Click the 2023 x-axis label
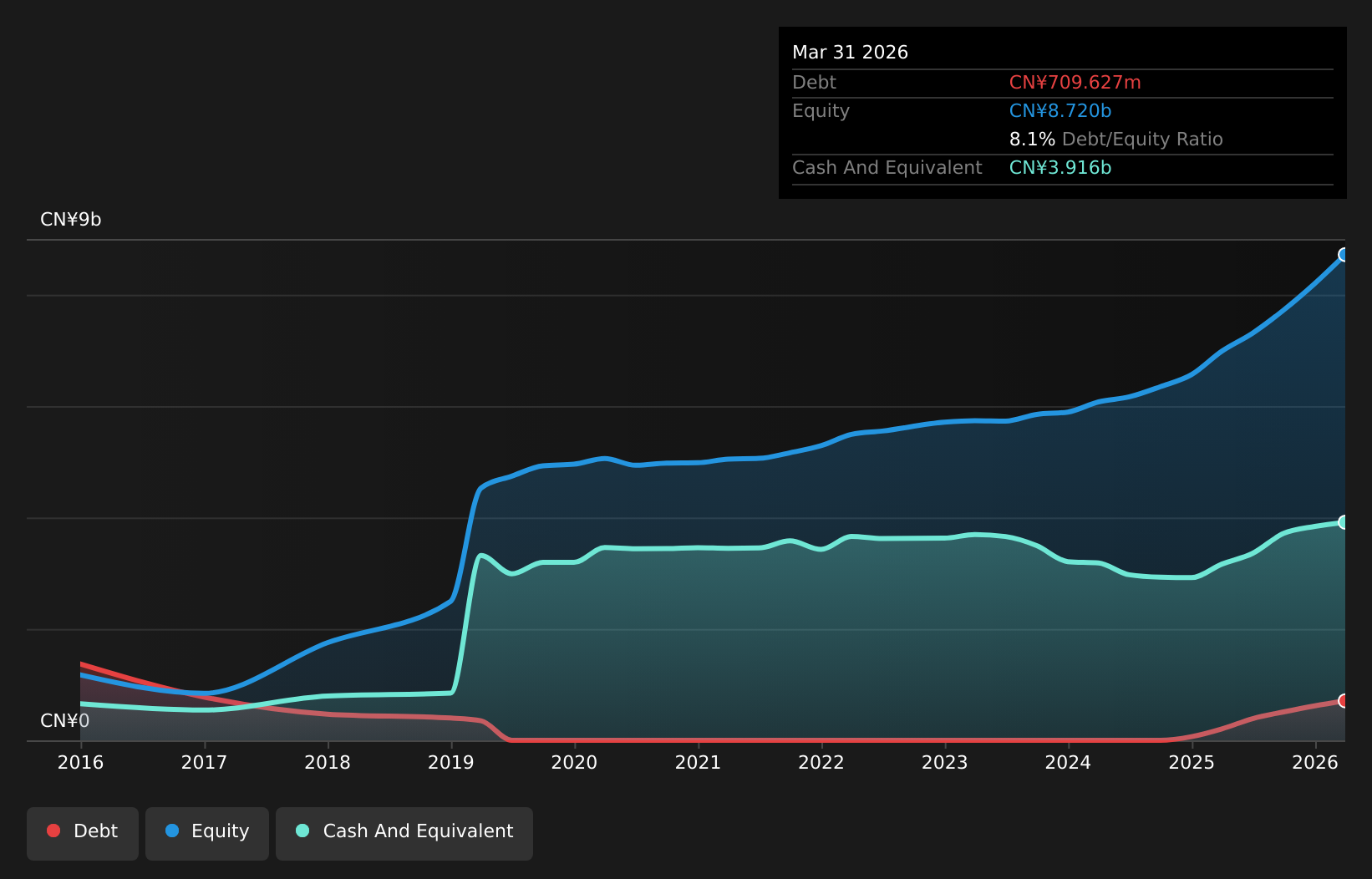This screenshot has width=1372, height=879. (945, 763)
